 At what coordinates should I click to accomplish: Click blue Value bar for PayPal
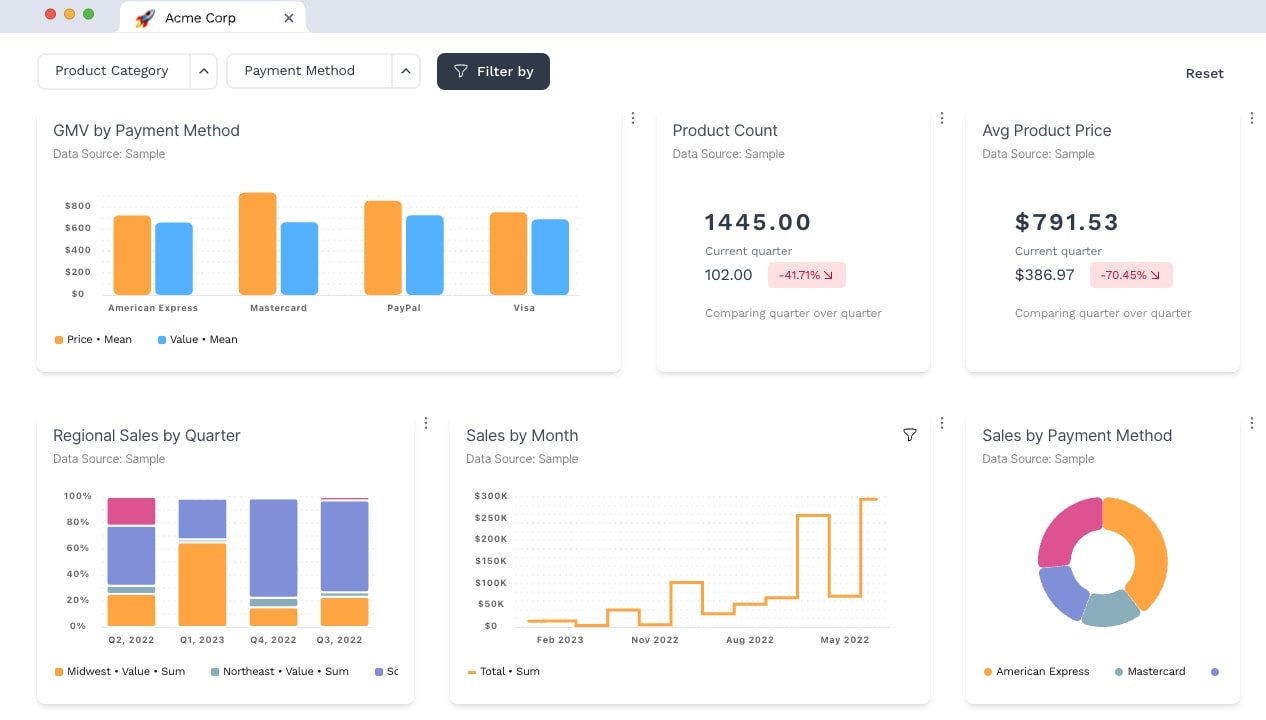[425, 255]
